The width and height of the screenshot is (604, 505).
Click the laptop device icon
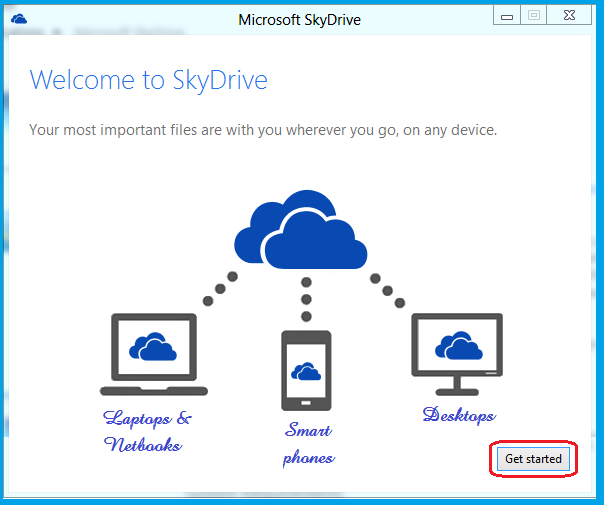point(154,354)
